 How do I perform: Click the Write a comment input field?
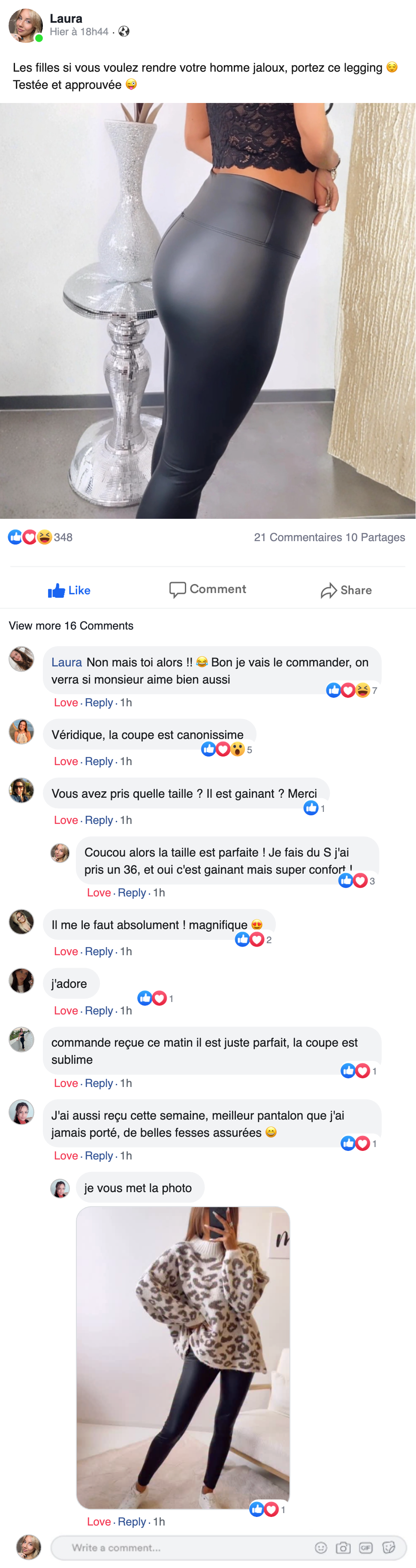click(182, 1547)
